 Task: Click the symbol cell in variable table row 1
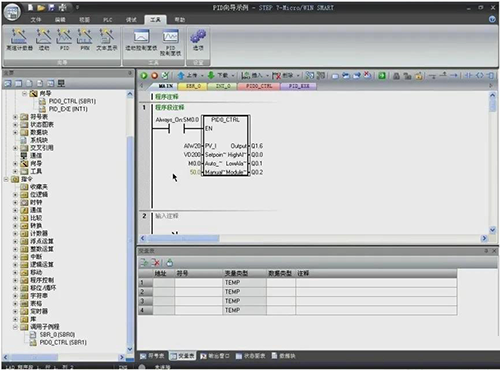click(199, 283)
